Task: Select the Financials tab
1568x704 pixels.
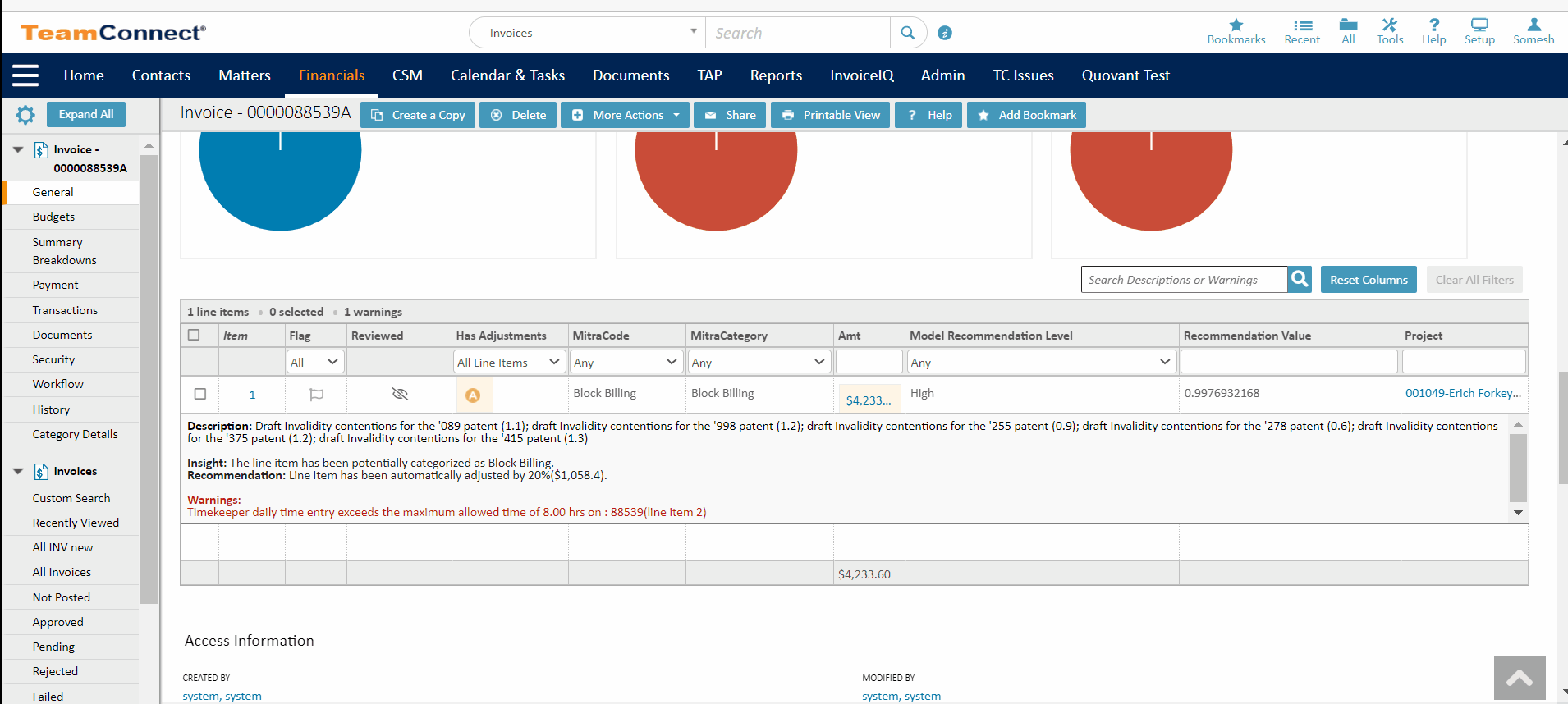Action: (x=332, y=75)
